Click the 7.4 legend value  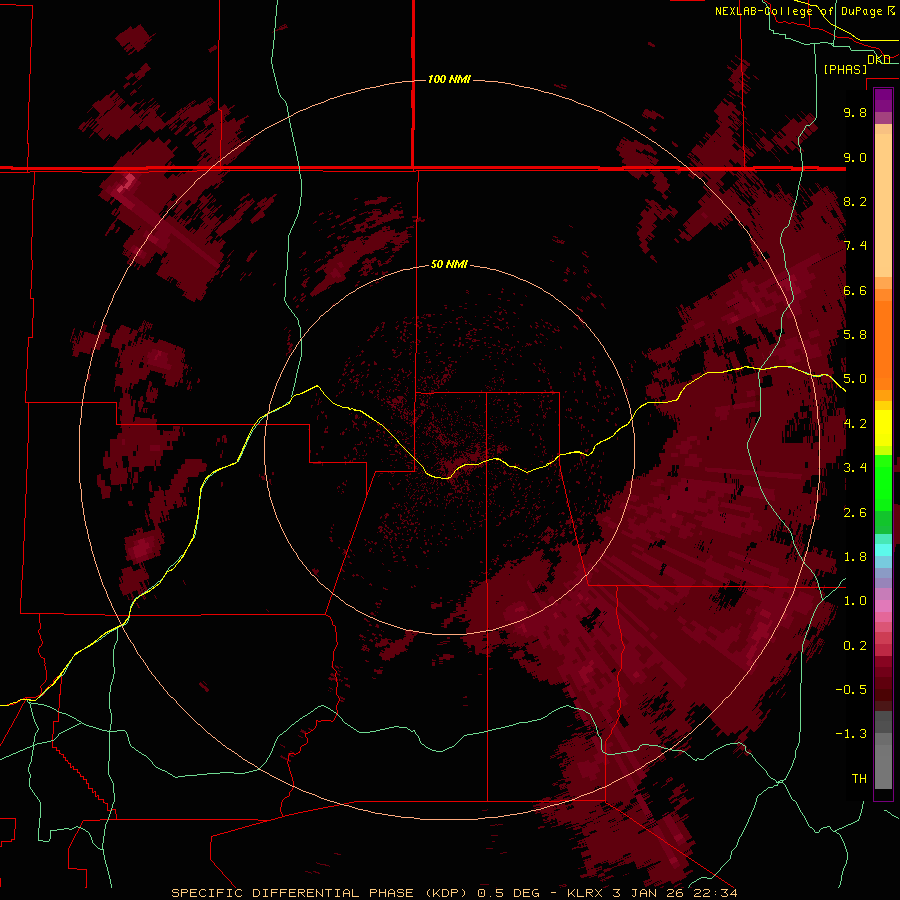[855, 246]
